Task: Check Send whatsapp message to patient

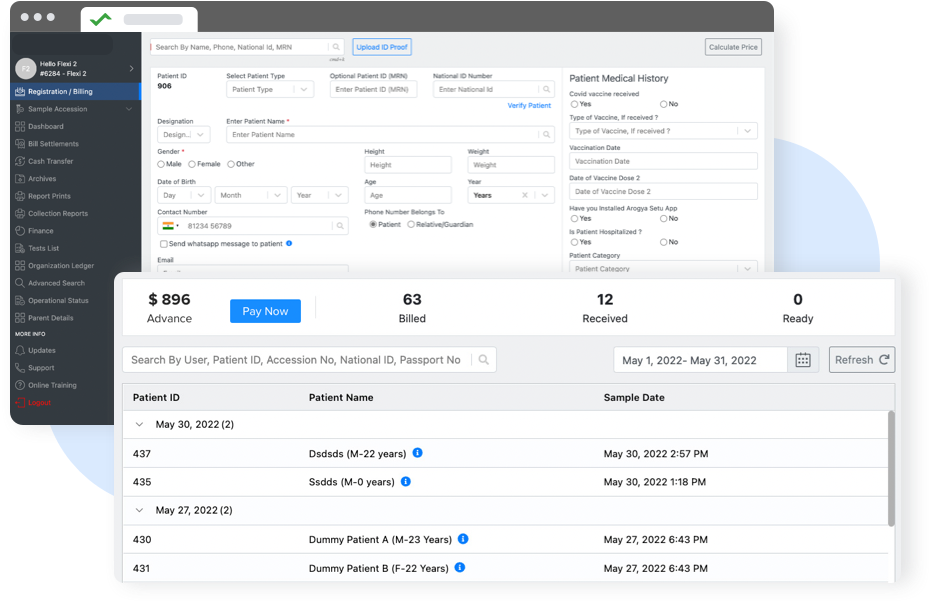Action: [162, 244]
